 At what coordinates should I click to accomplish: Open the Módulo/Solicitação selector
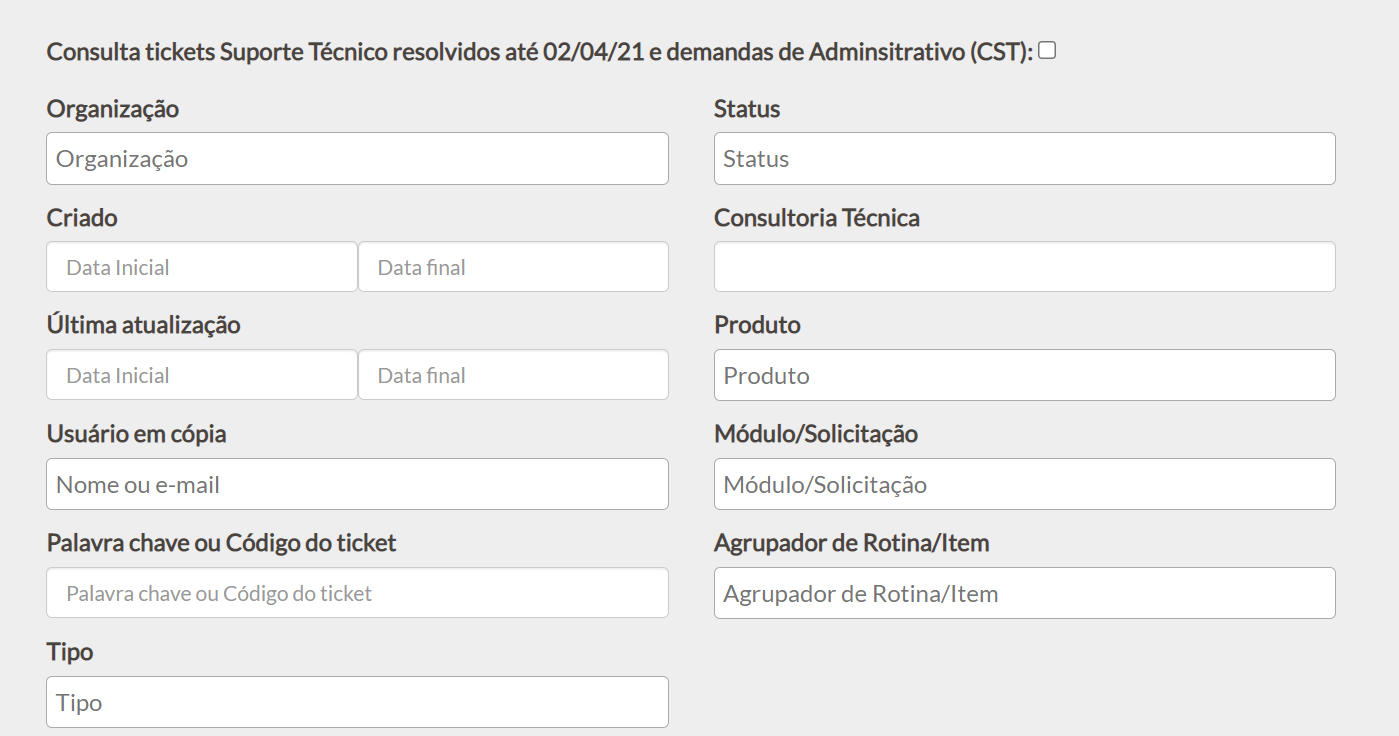[1023, 484]
